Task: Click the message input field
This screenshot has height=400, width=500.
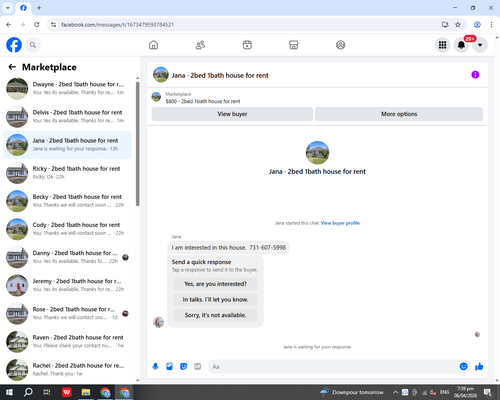Action: 333,367
